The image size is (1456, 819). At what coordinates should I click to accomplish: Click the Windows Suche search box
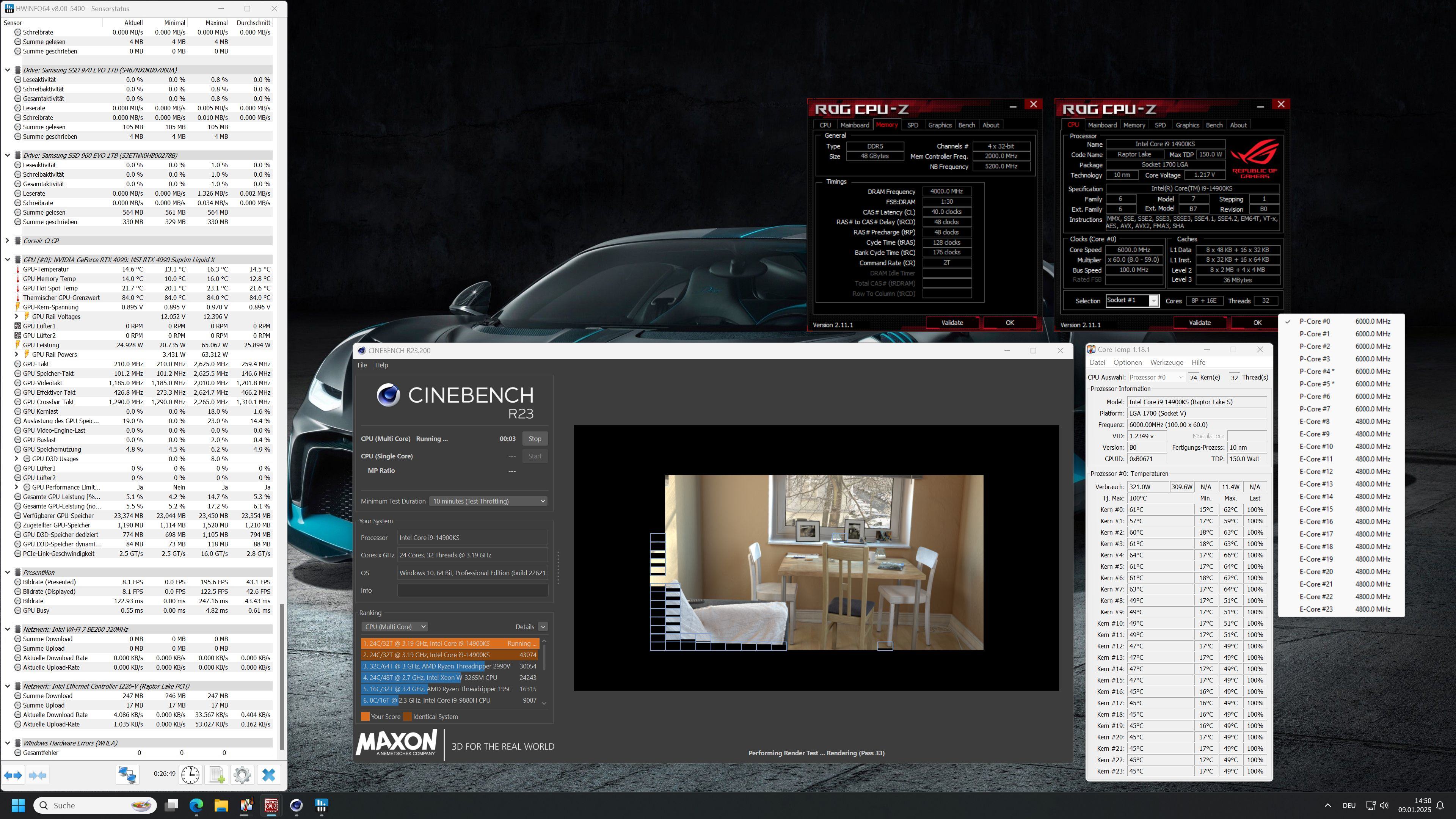[x=95, y=805]
